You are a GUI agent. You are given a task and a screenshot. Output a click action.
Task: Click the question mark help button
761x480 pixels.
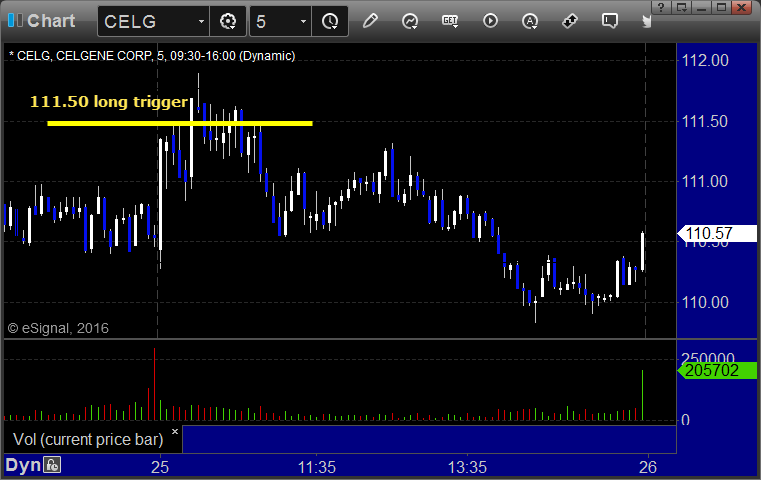(x=662, y=7)
